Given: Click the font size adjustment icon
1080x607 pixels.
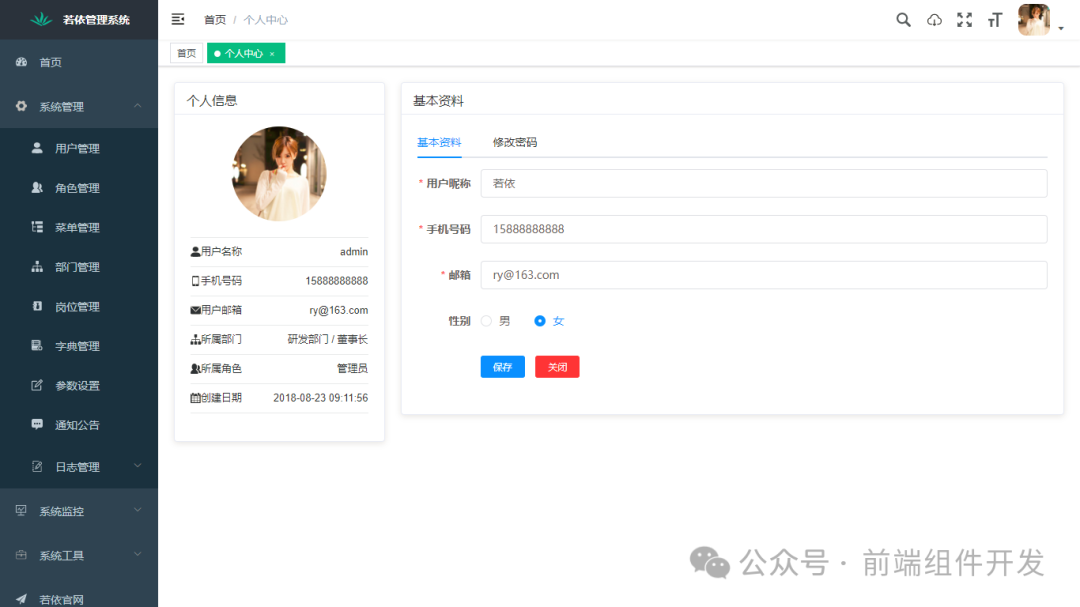Looking at the screenshot, I should click(x=994, y=19).
